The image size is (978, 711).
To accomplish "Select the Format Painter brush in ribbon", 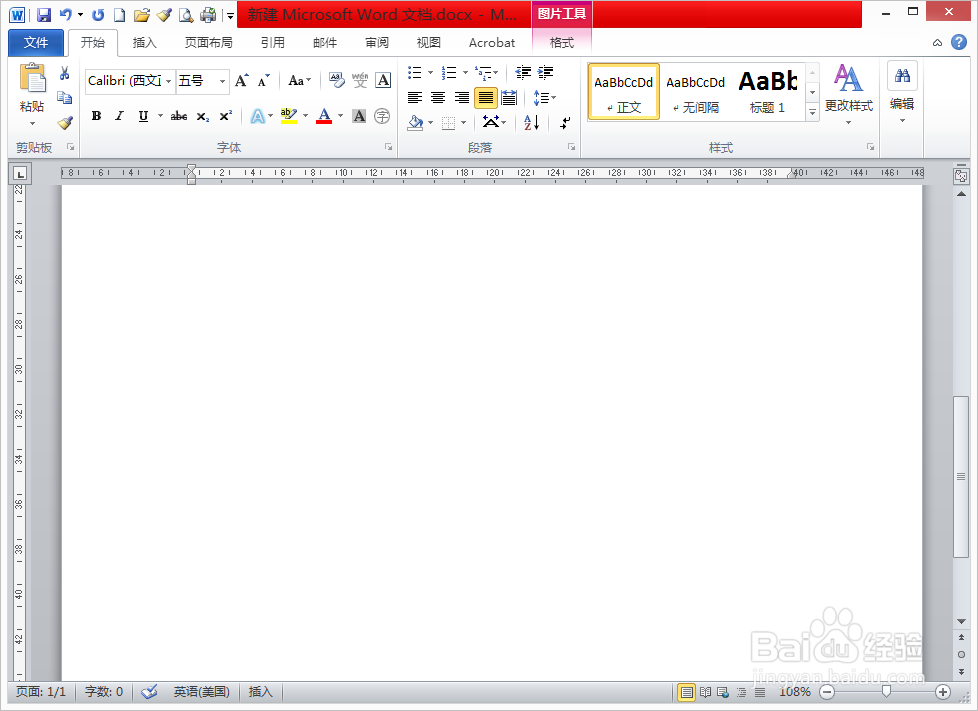I will pos(64,123).
